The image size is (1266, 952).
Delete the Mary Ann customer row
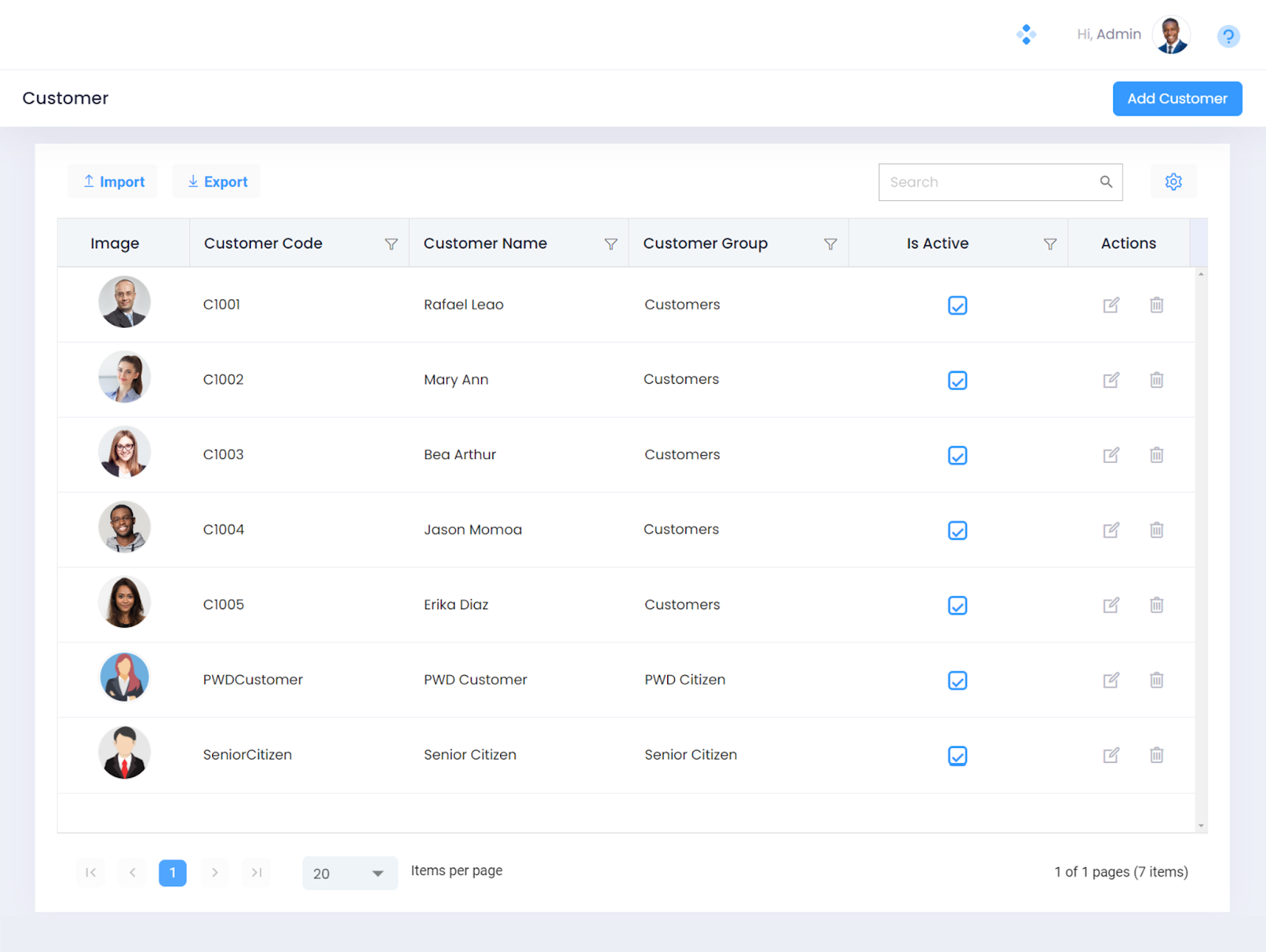(1156, 380)
